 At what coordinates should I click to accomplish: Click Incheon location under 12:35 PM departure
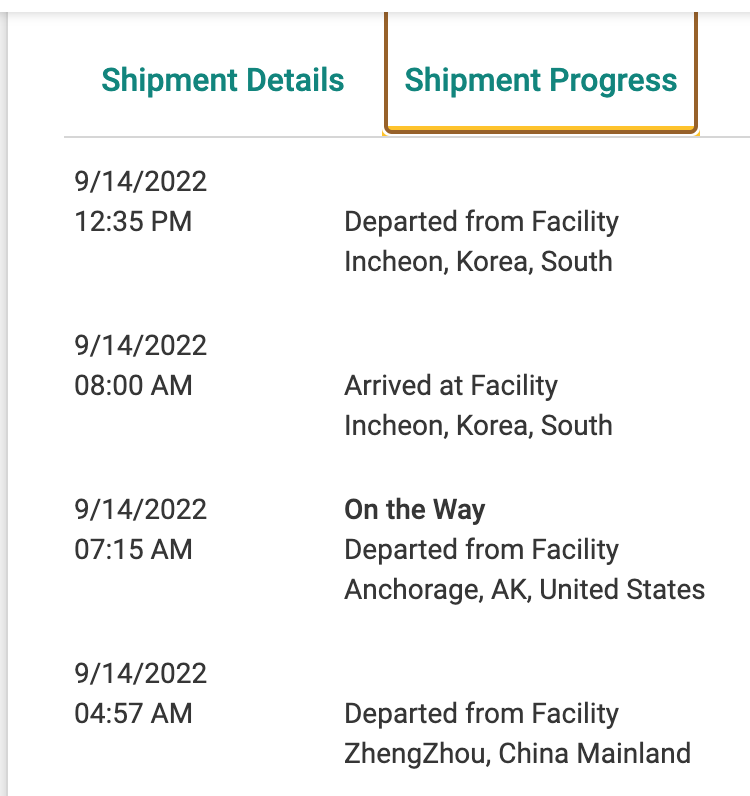tap(478, 261)
